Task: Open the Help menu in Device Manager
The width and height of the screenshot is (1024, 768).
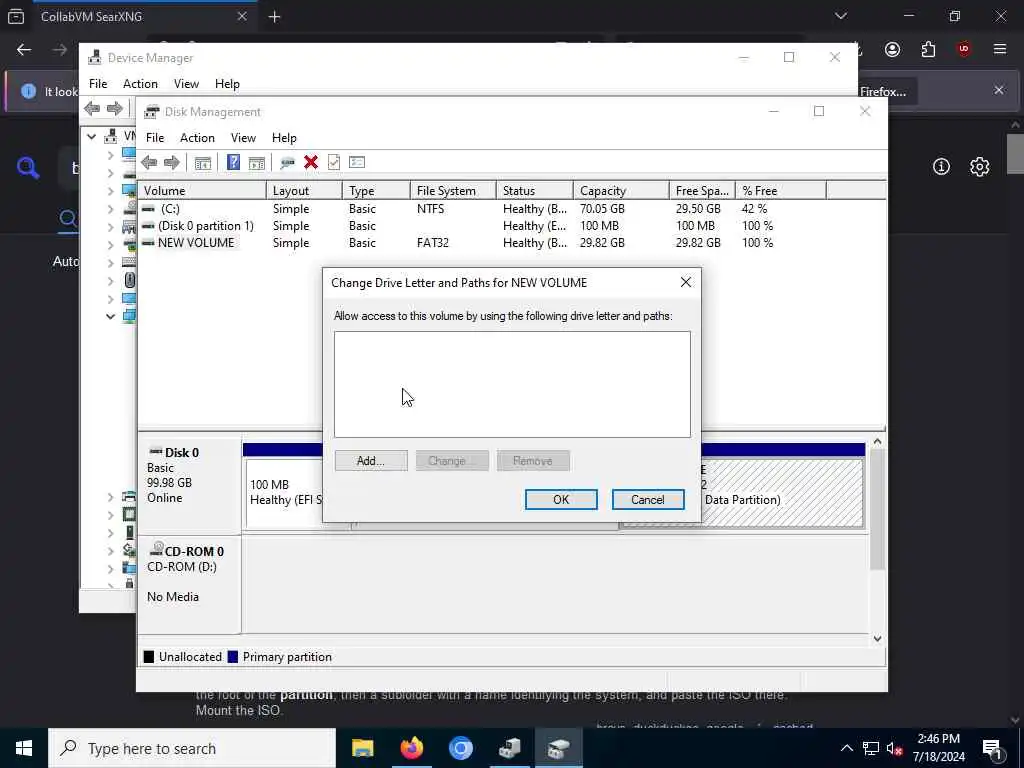Action: tap(227, 84)
